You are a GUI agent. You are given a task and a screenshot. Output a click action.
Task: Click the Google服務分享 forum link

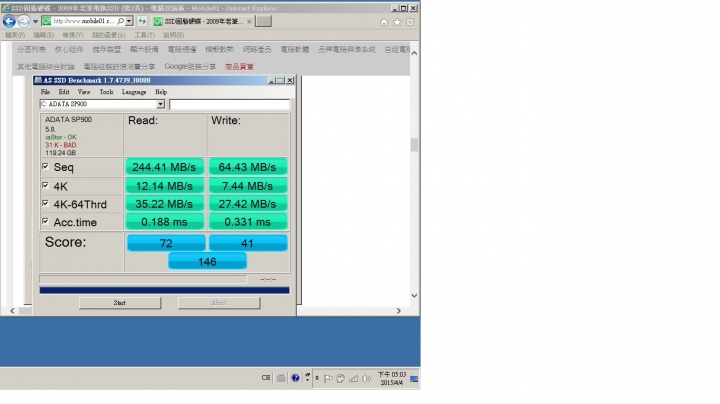(x=190, y=67)
